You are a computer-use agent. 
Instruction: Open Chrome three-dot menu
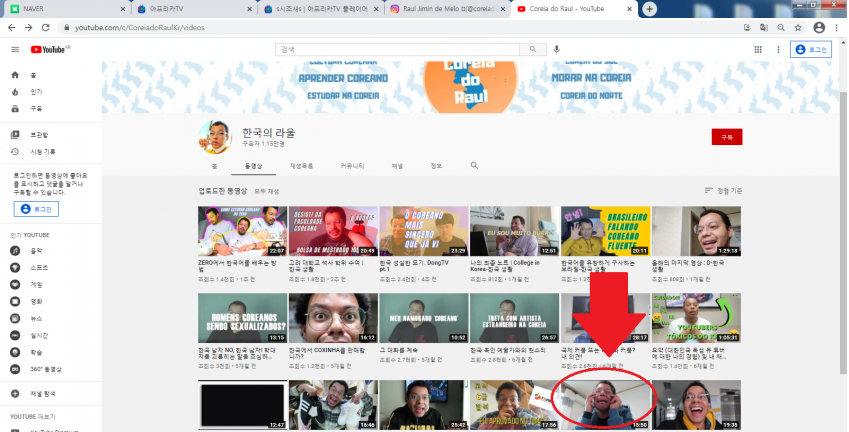(839, 28)
